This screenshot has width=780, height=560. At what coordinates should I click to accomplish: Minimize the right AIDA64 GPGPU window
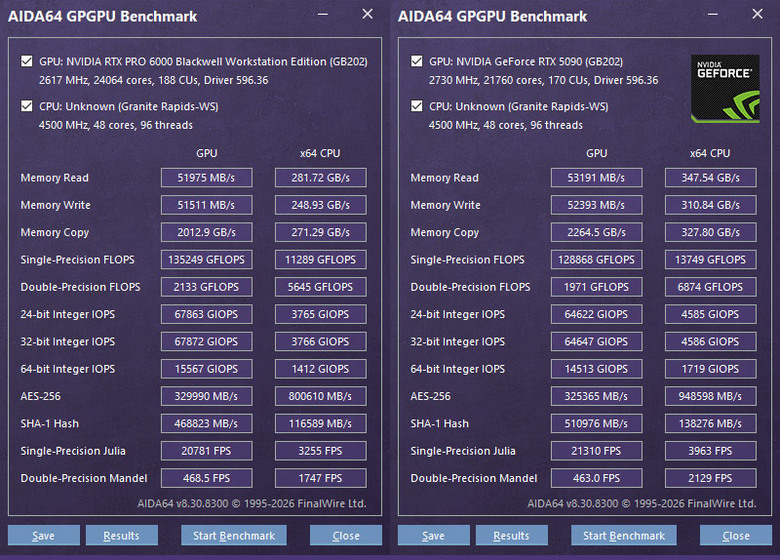(x=713, y=14)
